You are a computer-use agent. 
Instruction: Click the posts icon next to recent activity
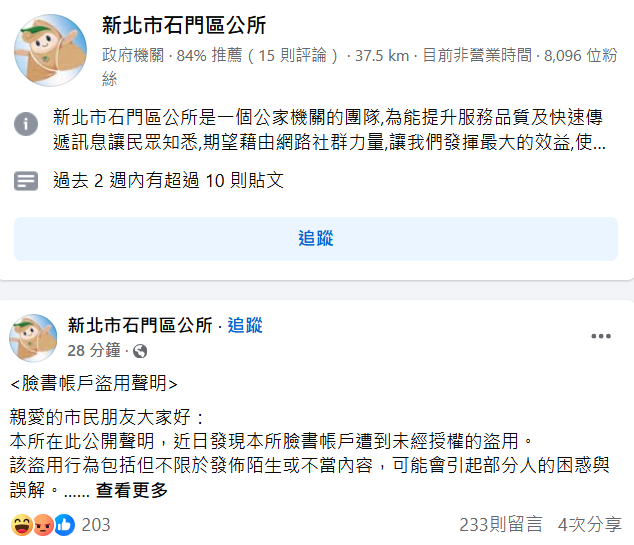26,181
